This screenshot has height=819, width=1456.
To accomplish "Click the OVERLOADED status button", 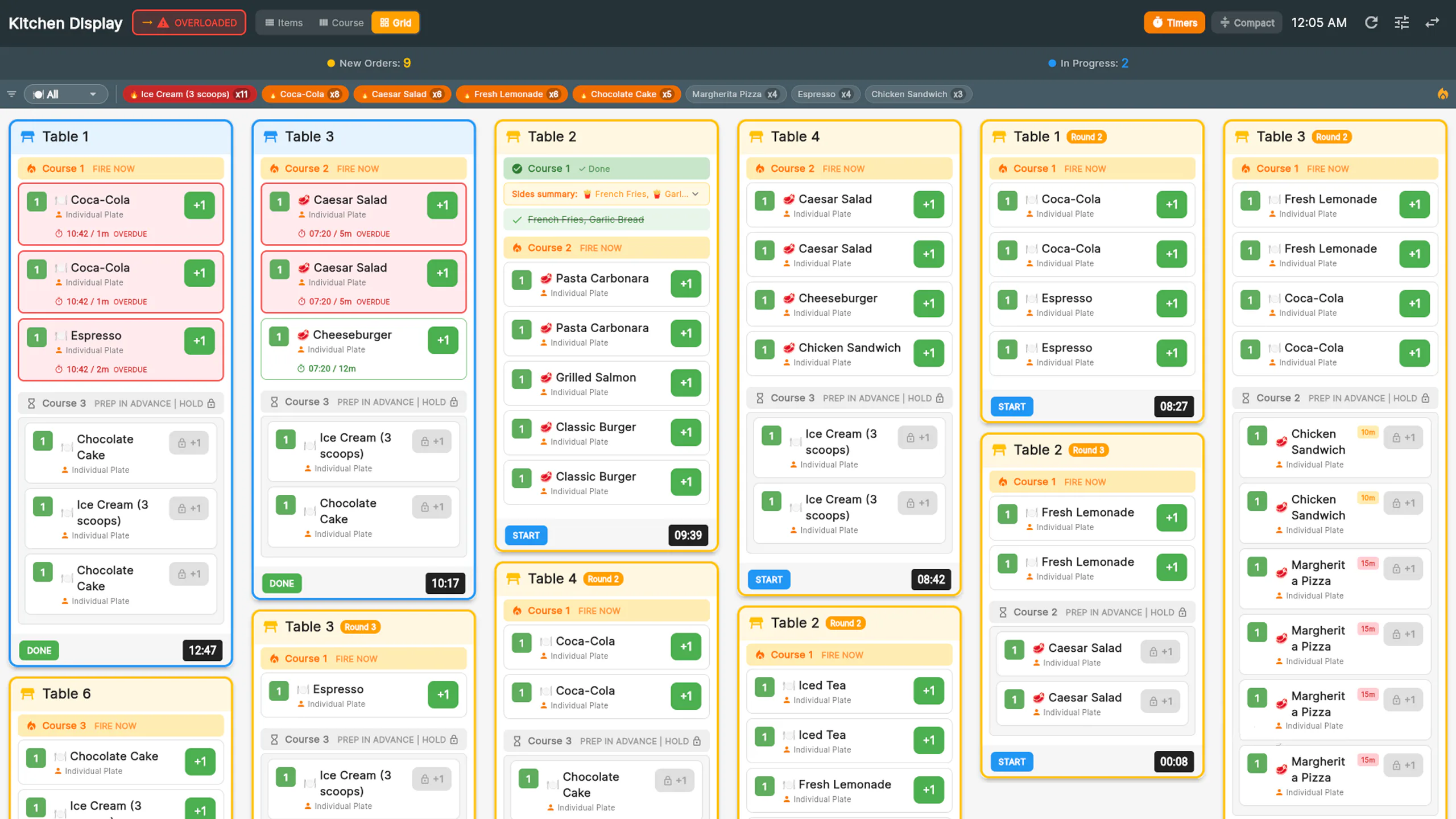I will point(189,23).
